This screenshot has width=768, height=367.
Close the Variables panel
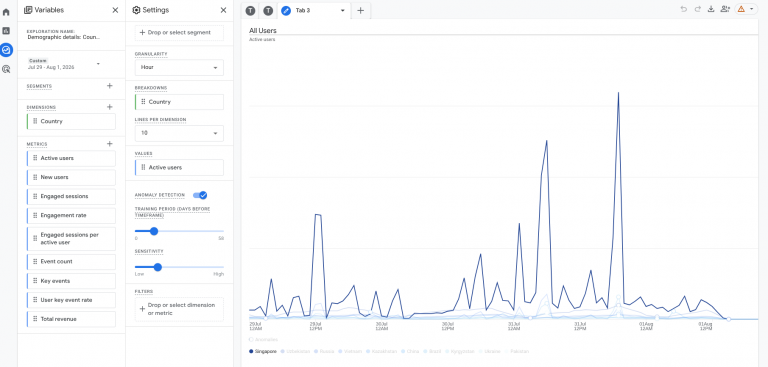(x=115, y=10)
